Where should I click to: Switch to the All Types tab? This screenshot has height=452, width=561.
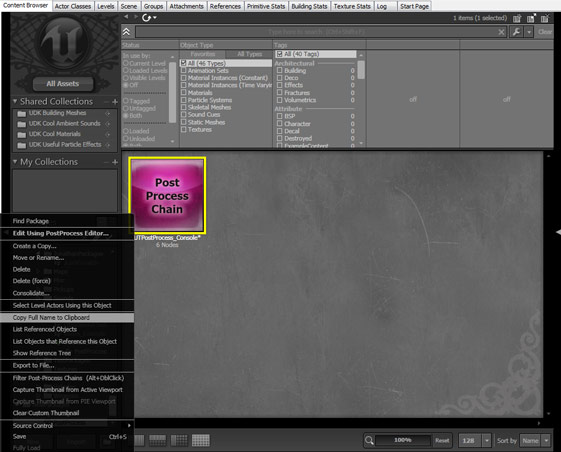pyautogui.click(x=249, y=54)
